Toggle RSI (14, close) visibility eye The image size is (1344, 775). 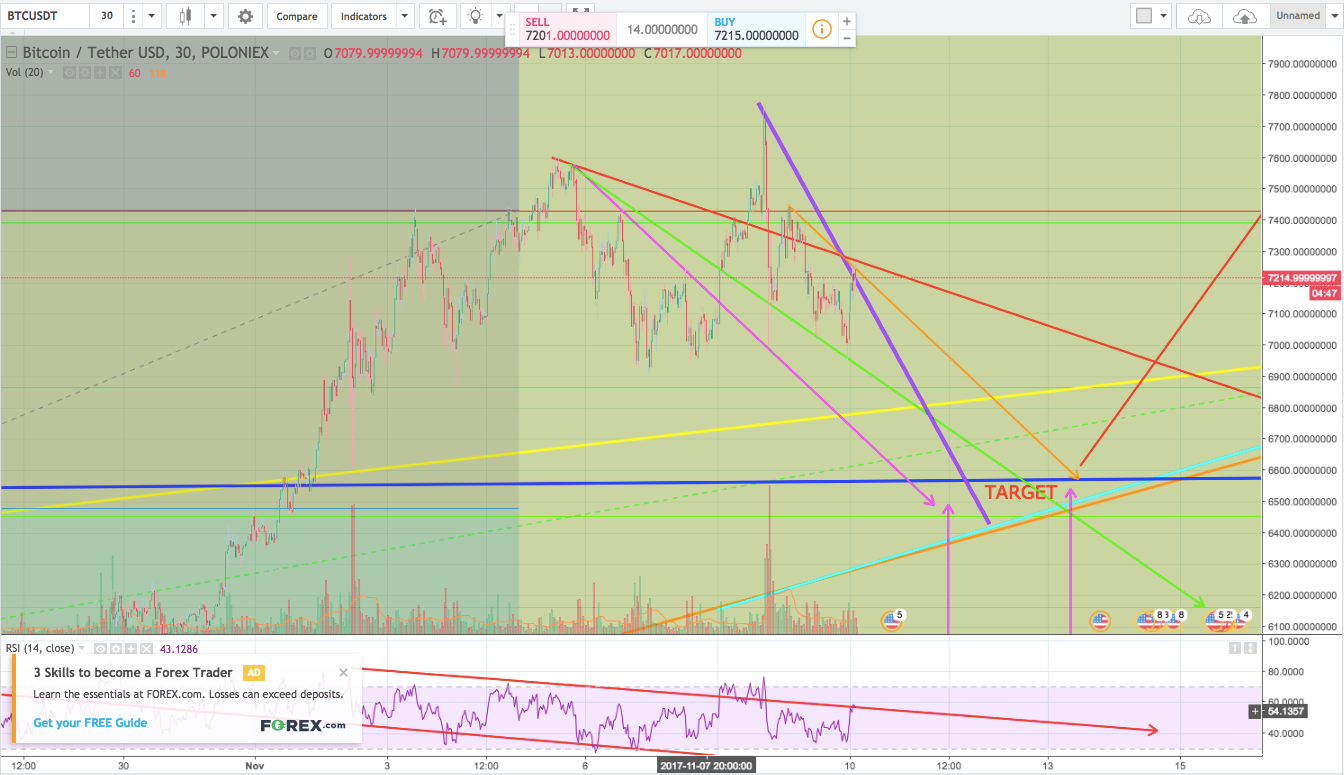(102, 648)
